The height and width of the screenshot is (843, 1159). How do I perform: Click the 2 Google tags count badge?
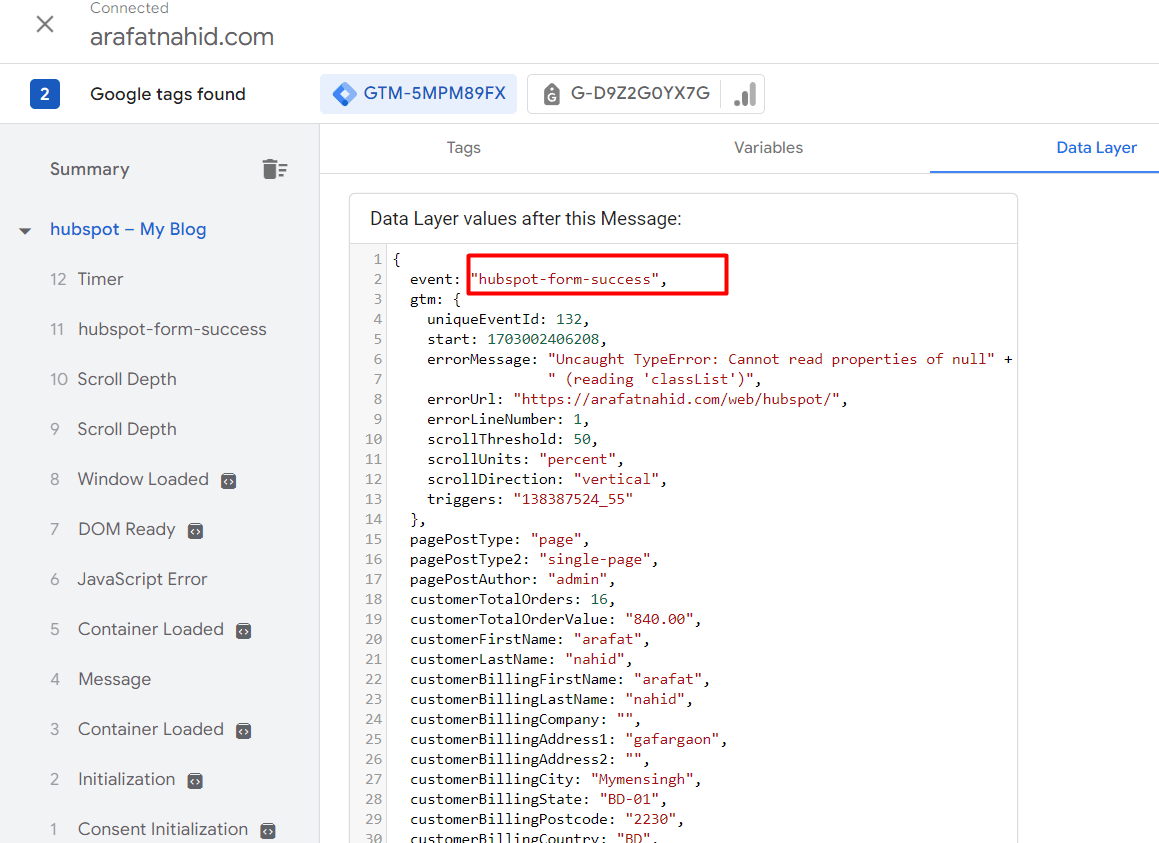pyautogui.click(x=45, y=94)
